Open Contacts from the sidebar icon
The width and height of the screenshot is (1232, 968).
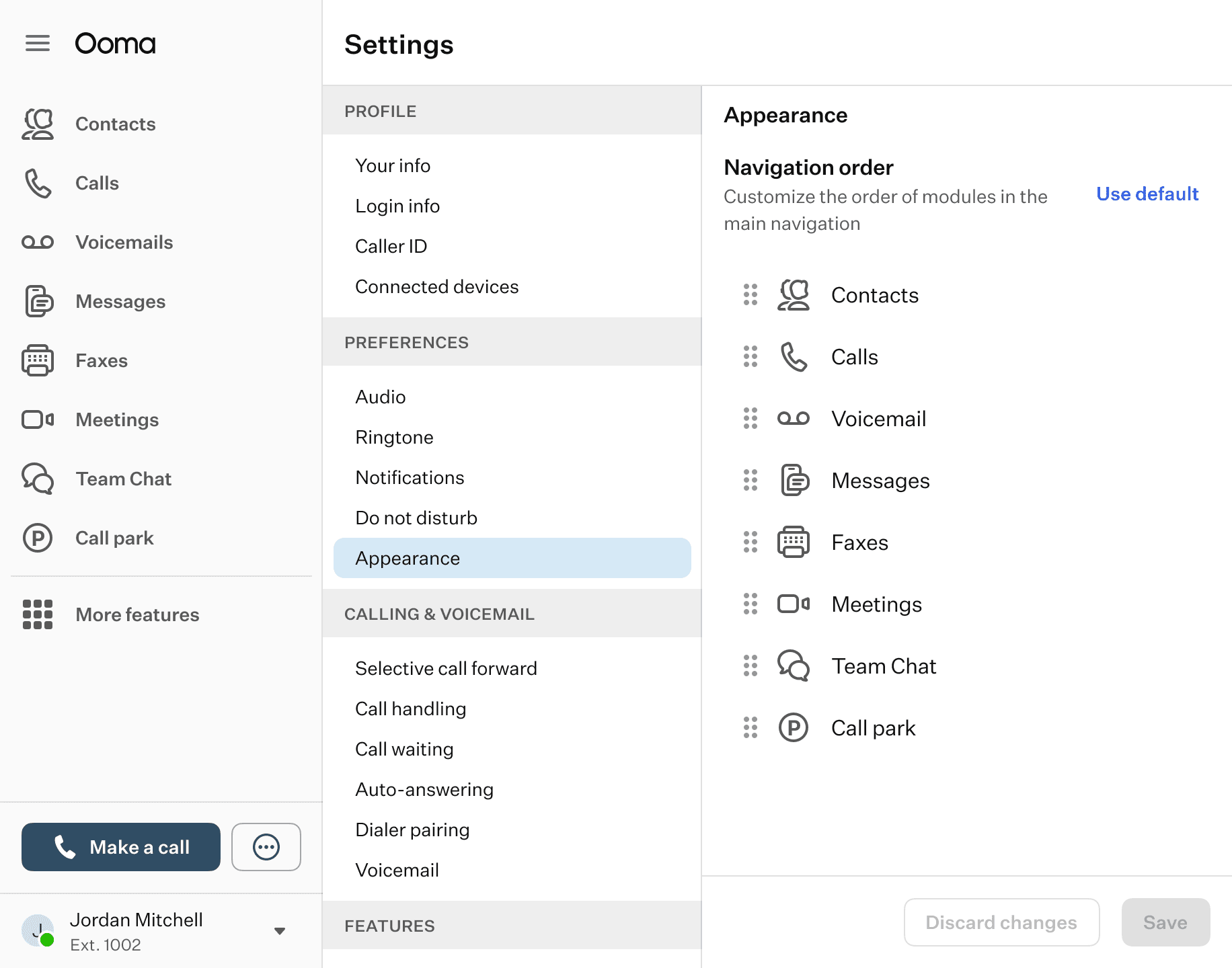(x=38, y=124)
